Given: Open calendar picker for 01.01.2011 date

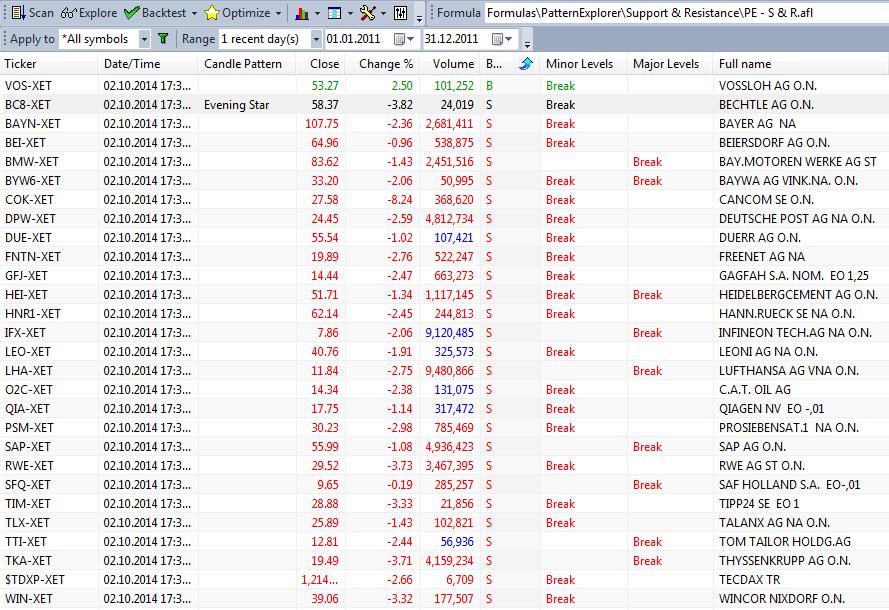Looking at the screenshot, I should point(404,39).
